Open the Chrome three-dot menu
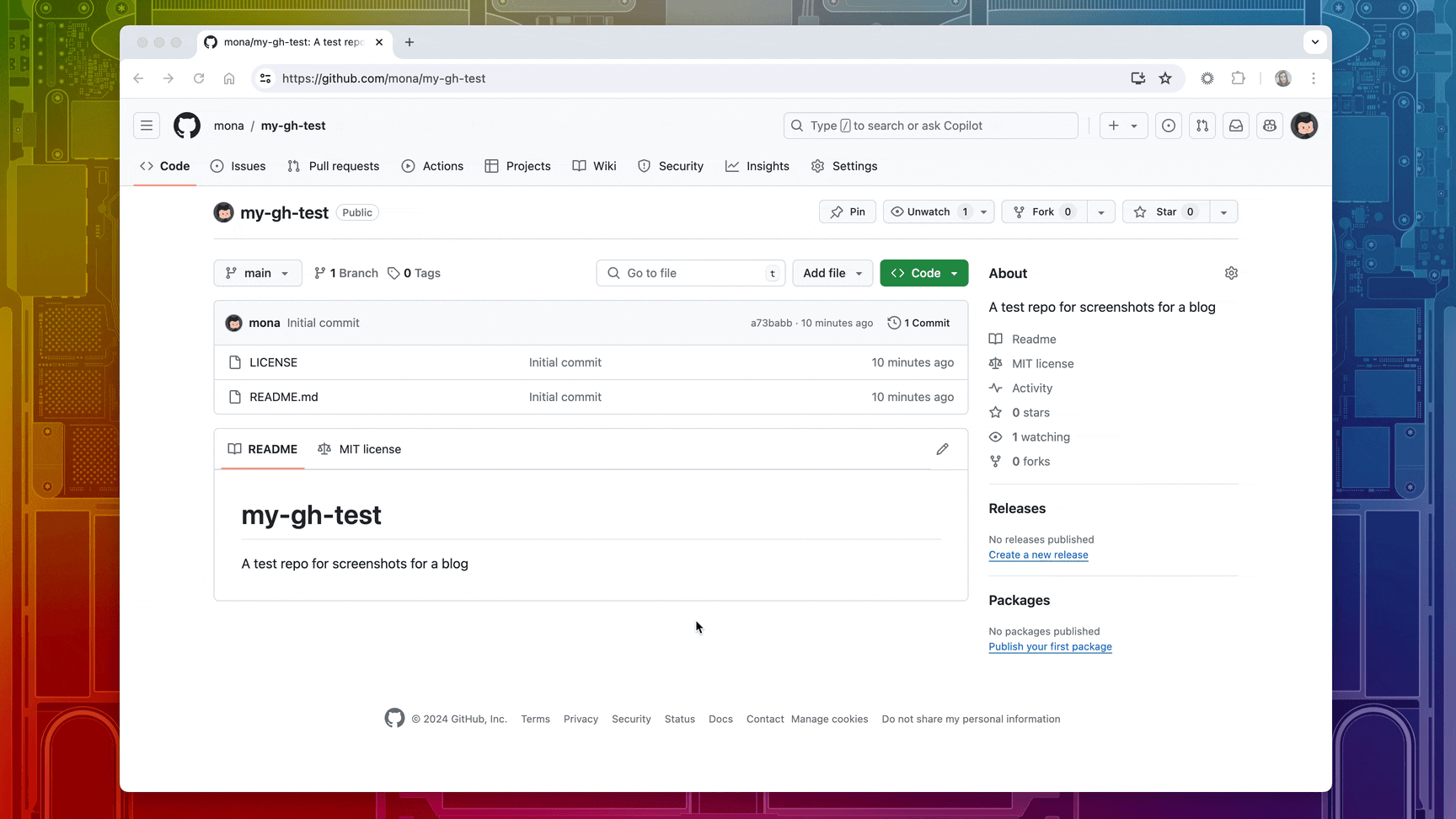Image resolution: width=1456 pixels, height=819 pixels. [1314, 78]
